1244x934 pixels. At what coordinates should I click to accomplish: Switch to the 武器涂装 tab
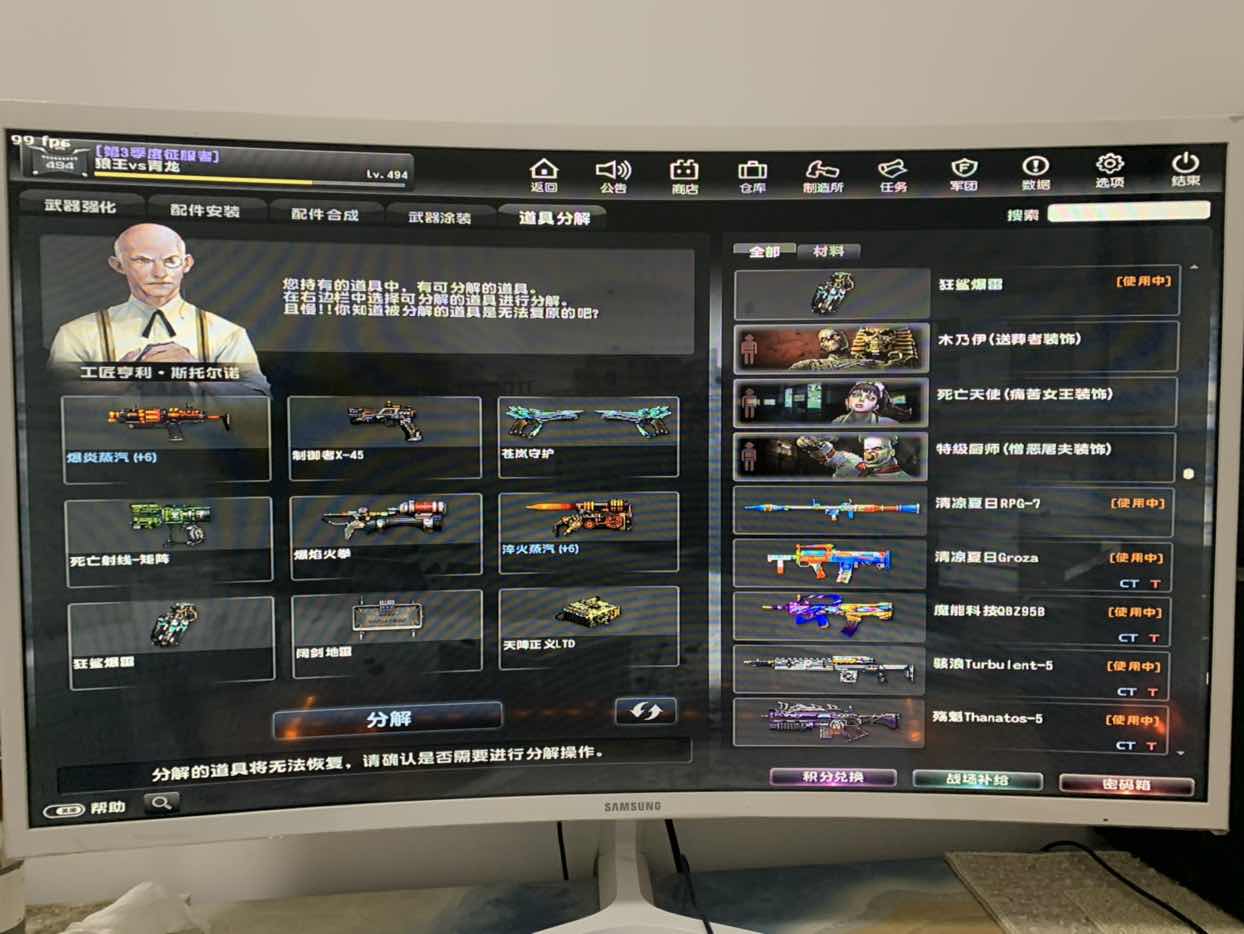[441, 216]
